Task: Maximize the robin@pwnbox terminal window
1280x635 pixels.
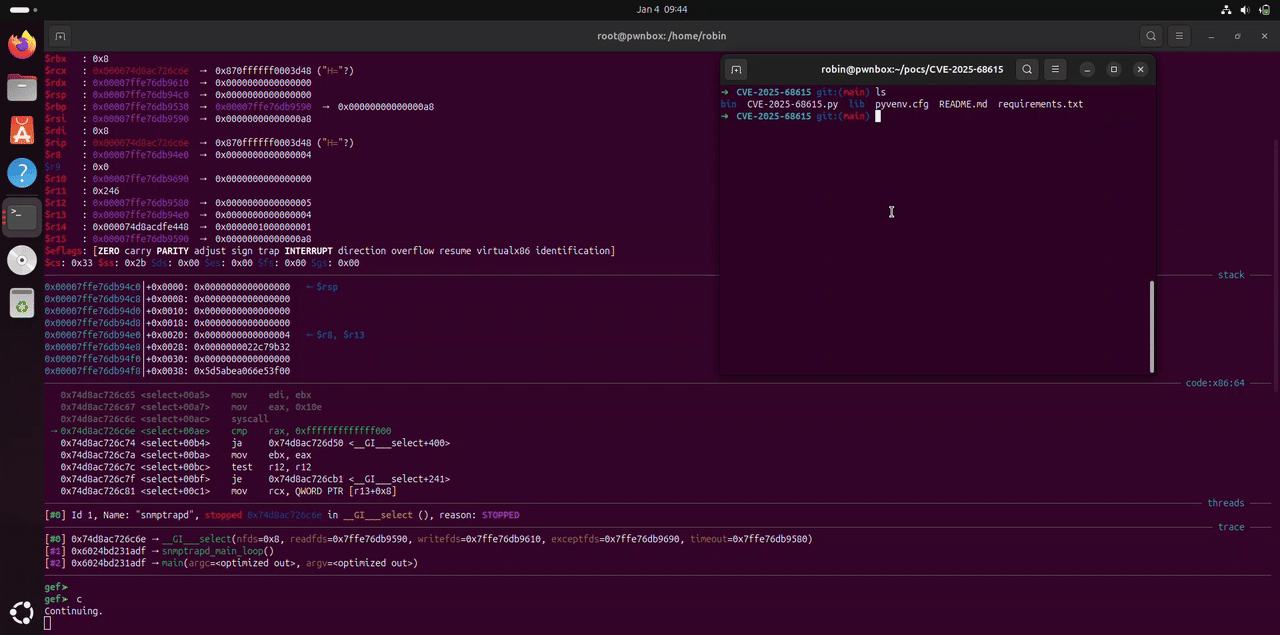Action: click(1114, 70)
